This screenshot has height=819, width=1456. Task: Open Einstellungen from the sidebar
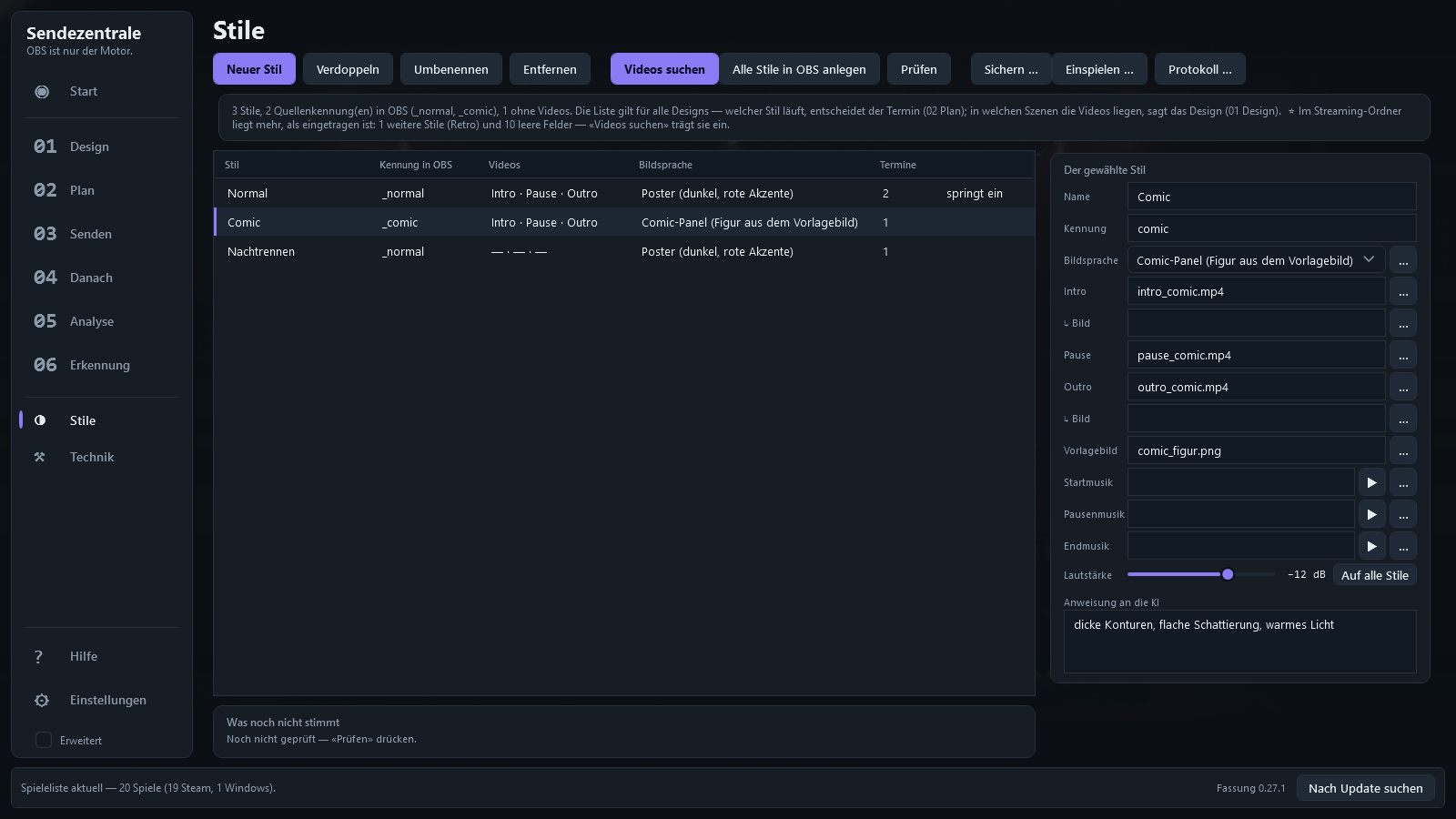coord(102,700)
